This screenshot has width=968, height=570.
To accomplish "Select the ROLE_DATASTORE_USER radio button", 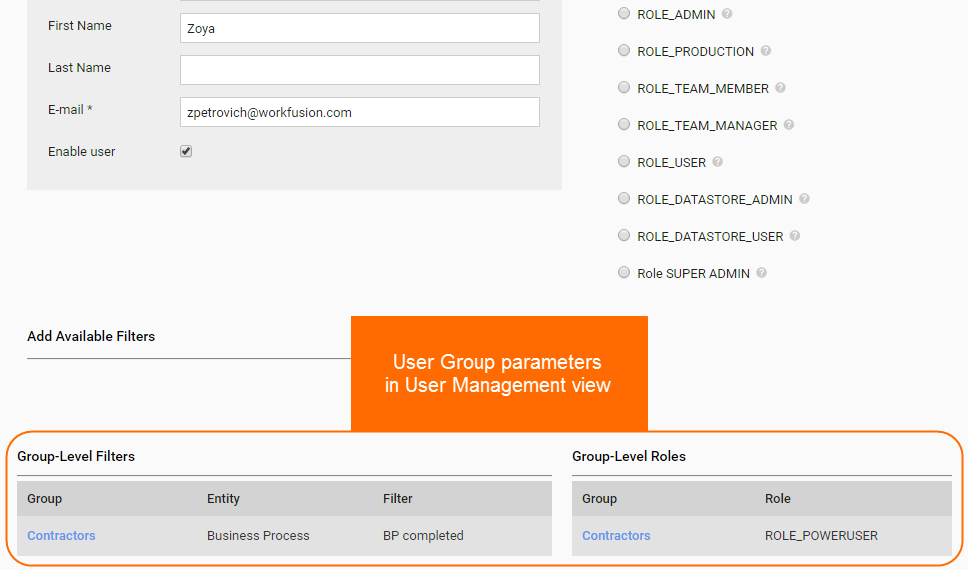I will coord(624,235).
